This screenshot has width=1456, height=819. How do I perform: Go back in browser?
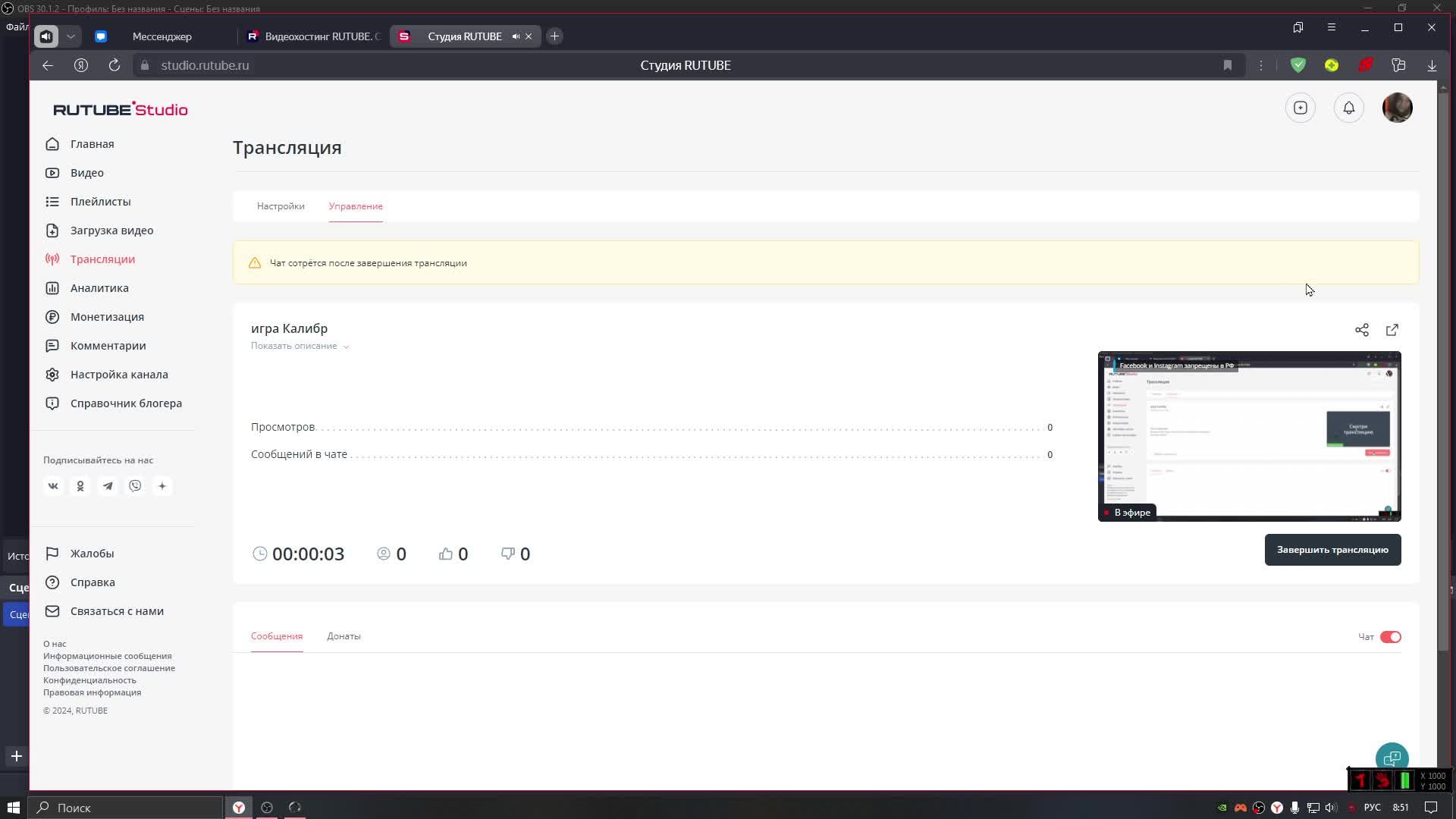(48, 65)
